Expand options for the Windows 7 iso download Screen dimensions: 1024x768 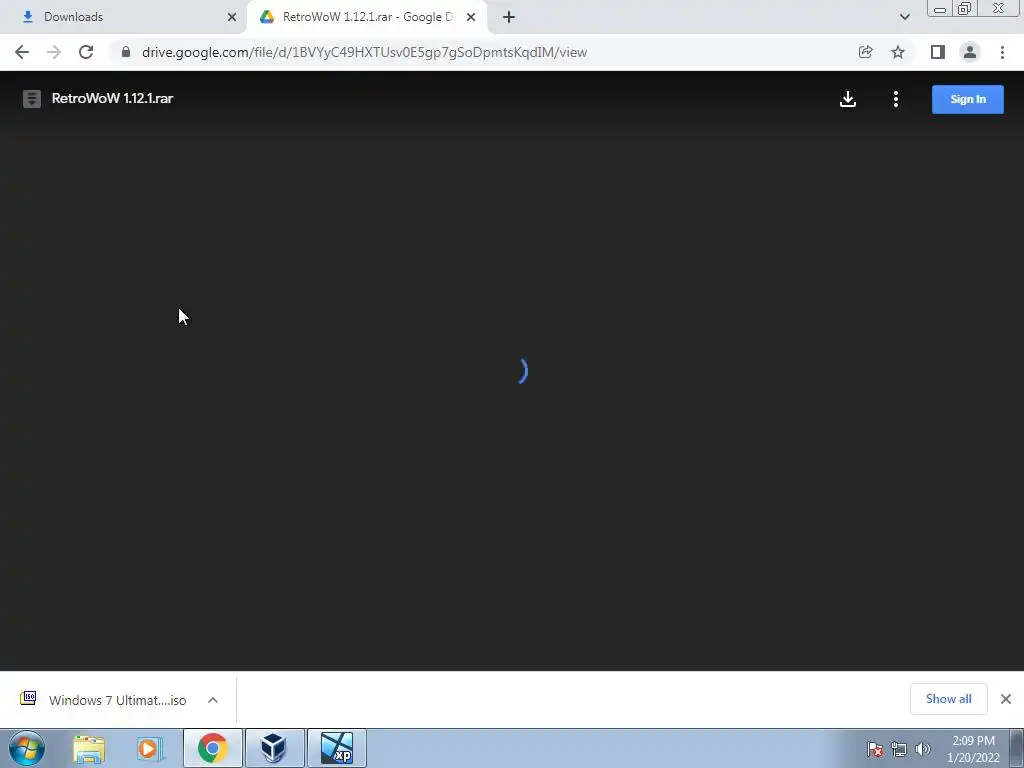213,700
